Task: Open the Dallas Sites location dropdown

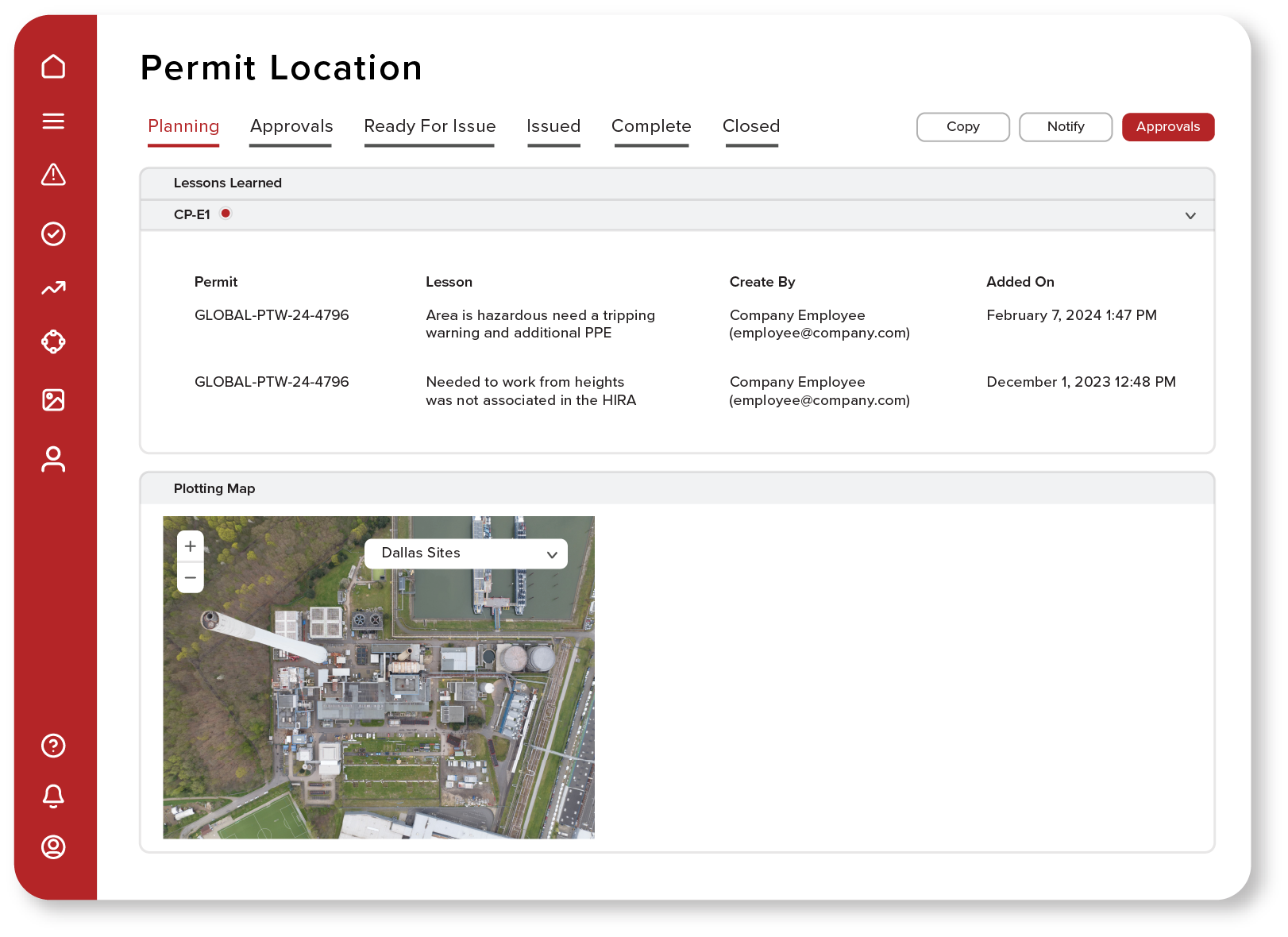Action: [465, 553]
